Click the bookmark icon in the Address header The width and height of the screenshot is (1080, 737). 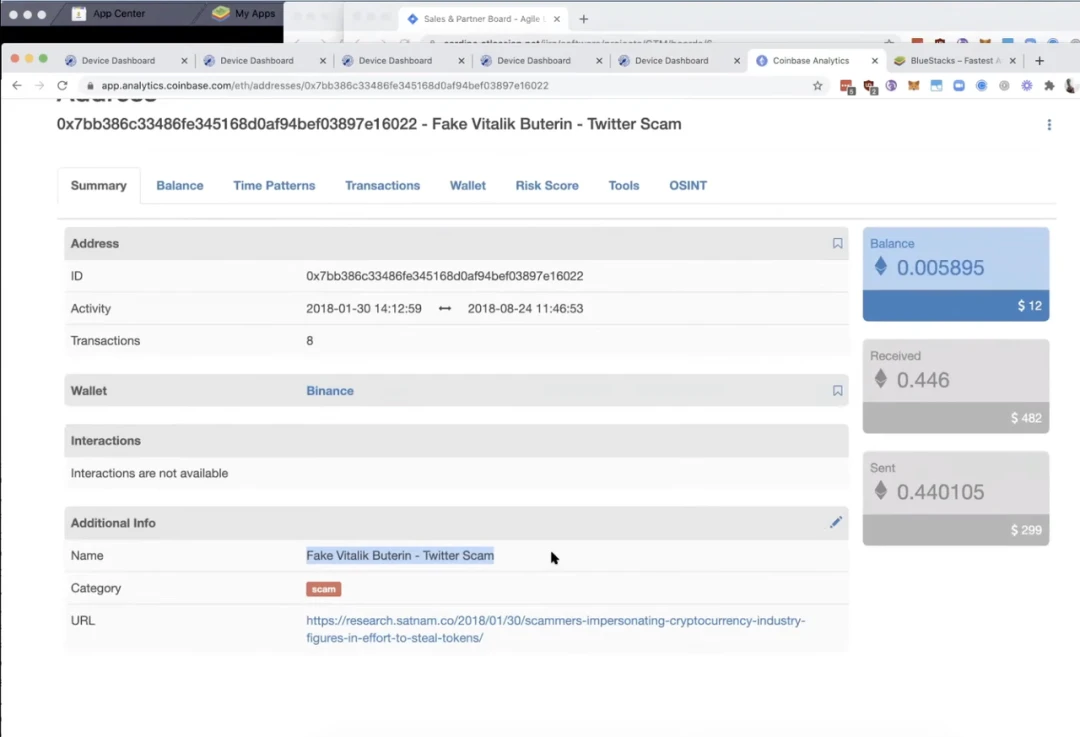point(838,243)
